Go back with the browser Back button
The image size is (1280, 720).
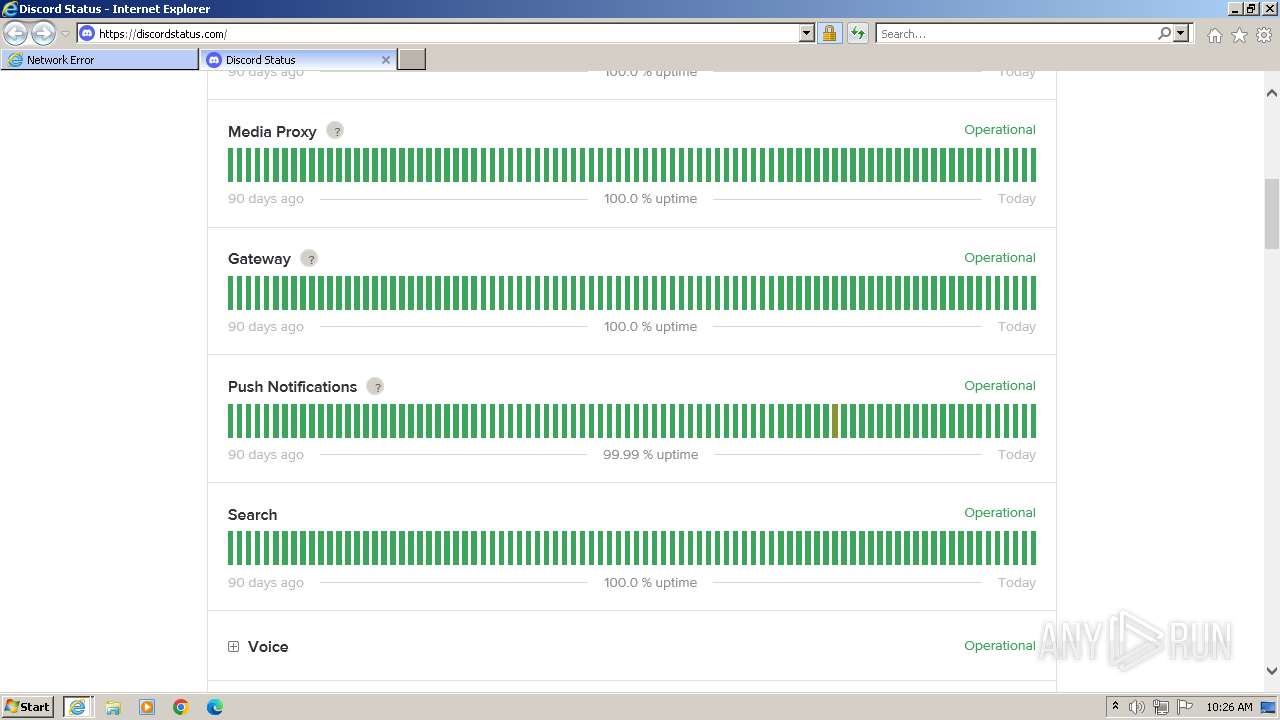pos(15,34)
